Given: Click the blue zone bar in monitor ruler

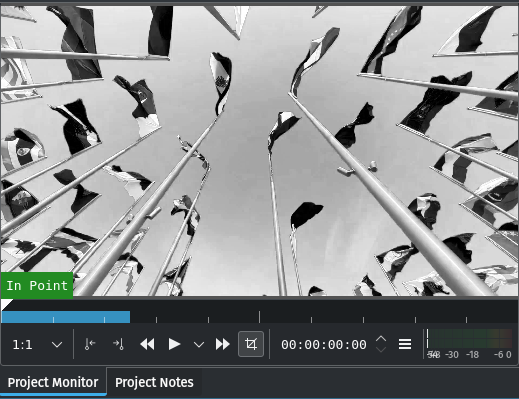Looking at the screenshot, I should (66, 317).
